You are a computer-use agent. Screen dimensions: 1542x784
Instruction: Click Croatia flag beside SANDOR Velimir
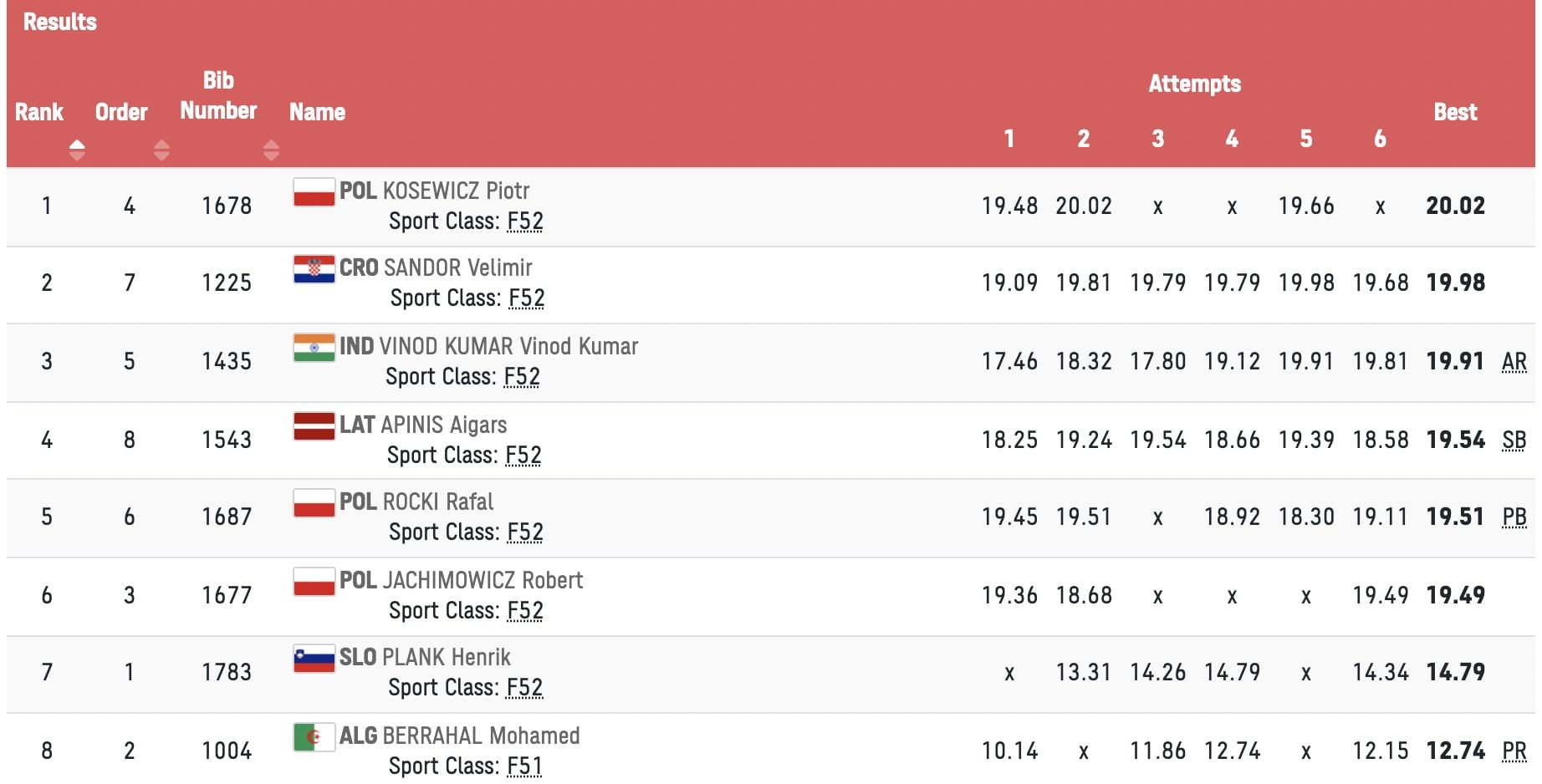click(314, 269)
